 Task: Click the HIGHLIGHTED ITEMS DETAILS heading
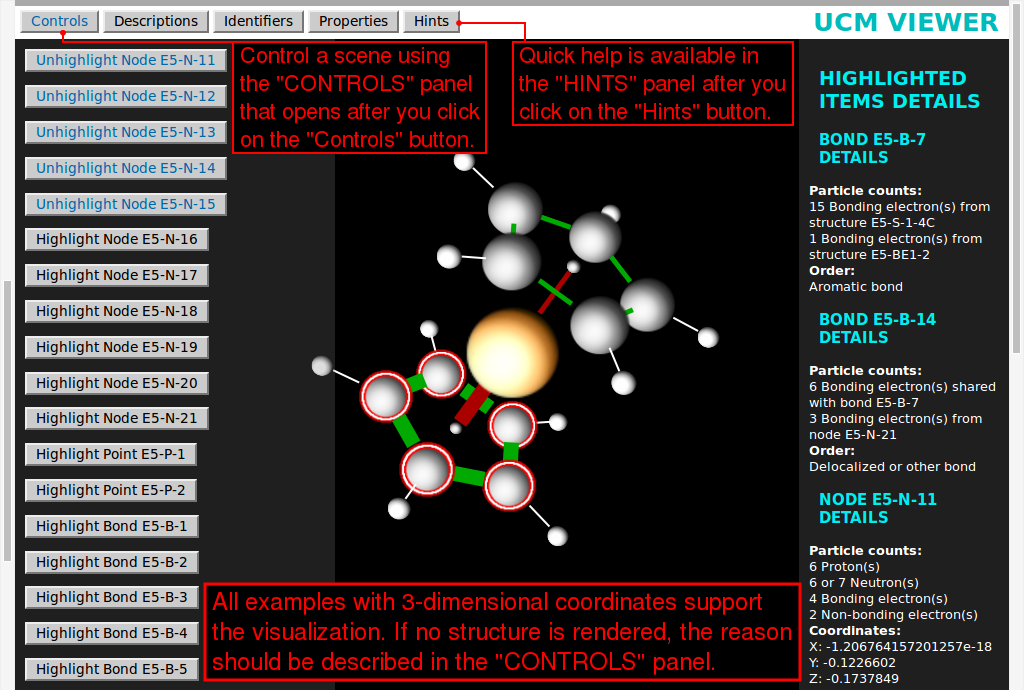899,89
